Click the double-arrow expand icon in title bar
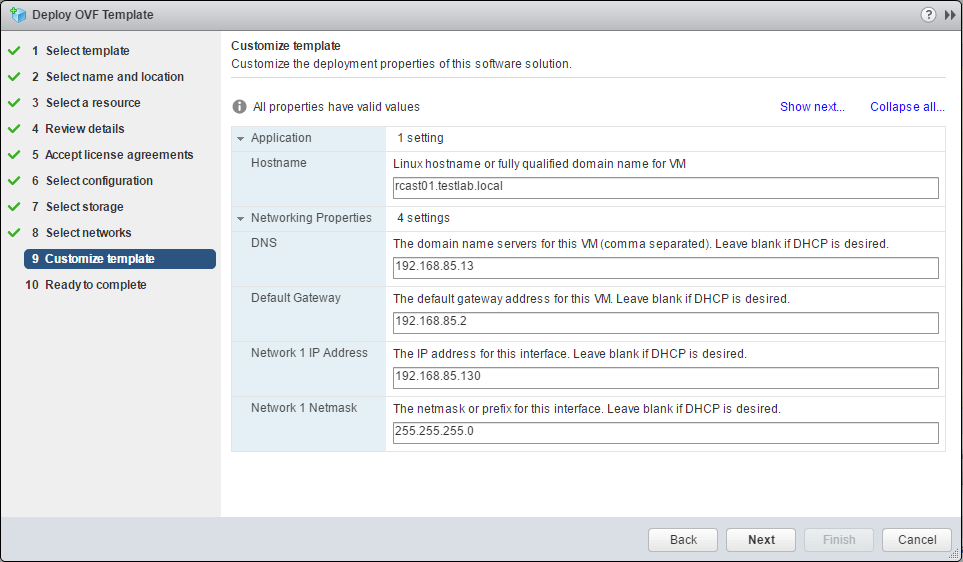Image resolution: width=963 pixels, height=562 pixels. click(x=949, y=15)
